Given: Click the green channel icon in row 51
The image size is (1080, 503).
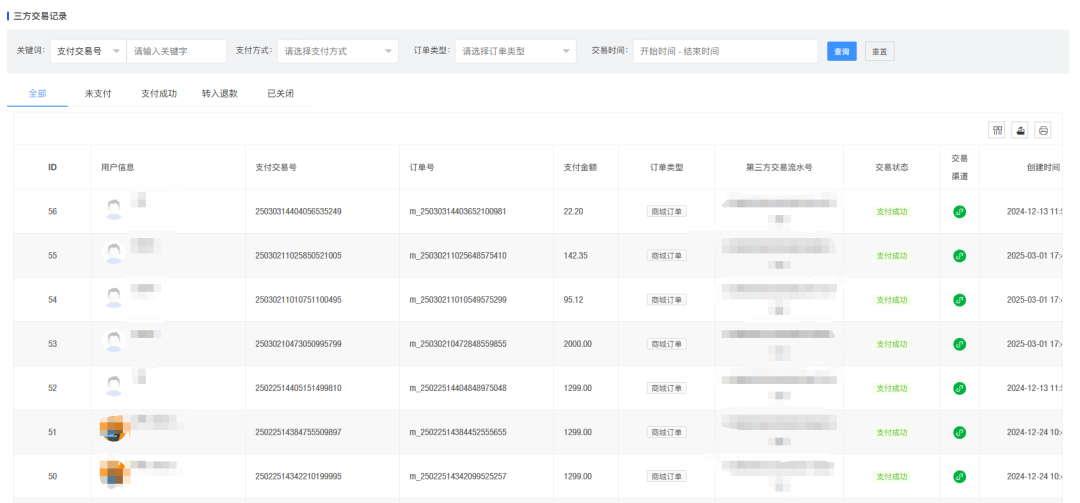Looking at the screenshot, I should point(959,432).
